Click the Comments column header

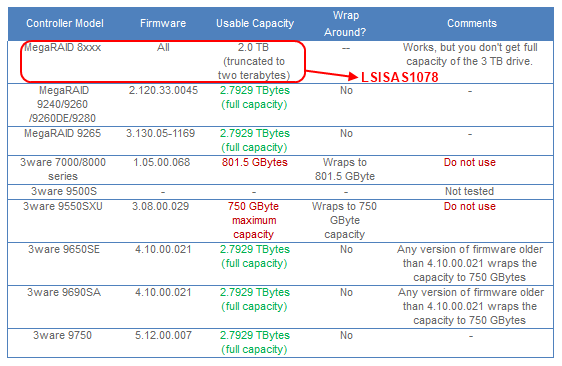[x=472, y=24]
